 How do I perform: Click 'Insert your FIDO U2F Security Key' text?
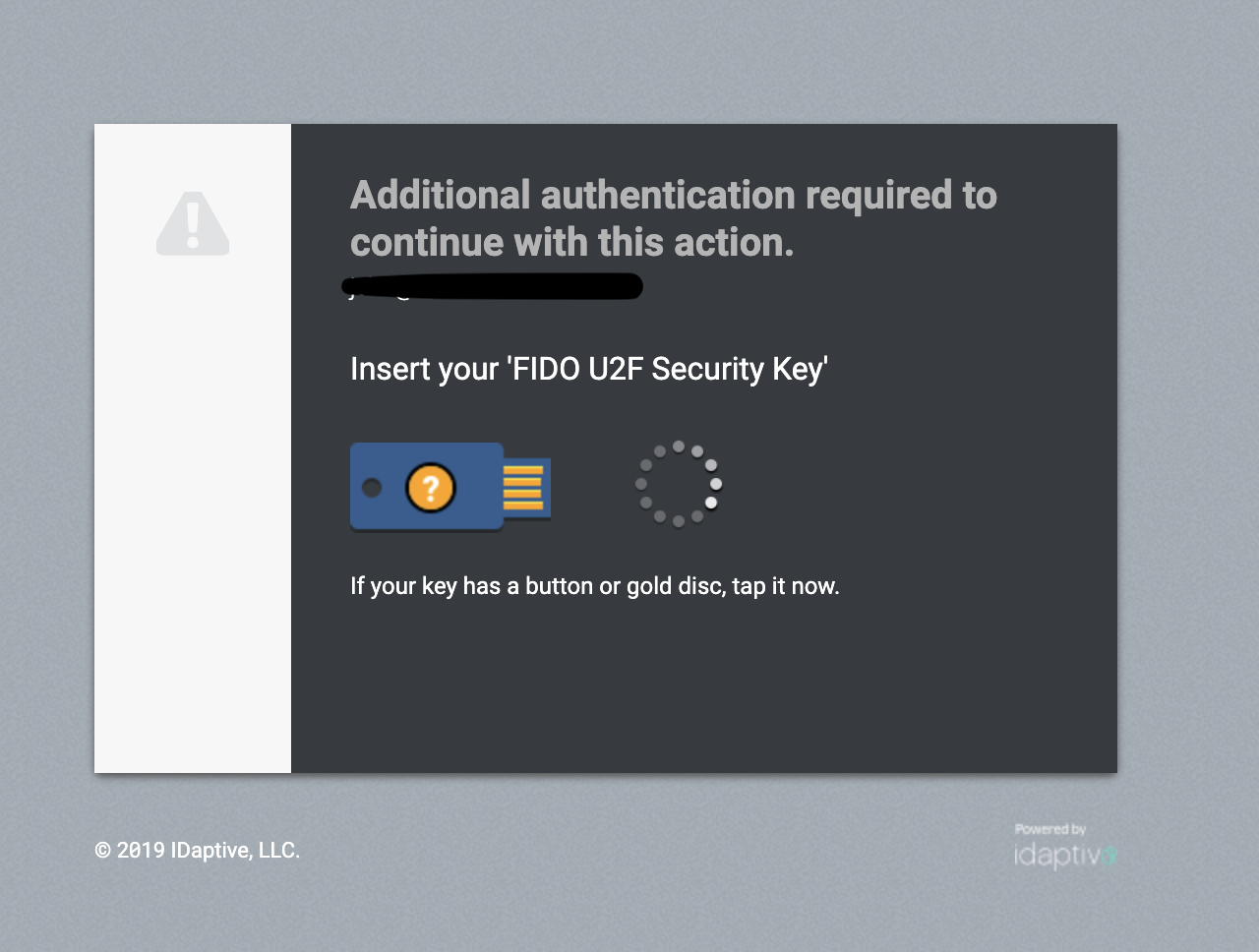(589, 369)
